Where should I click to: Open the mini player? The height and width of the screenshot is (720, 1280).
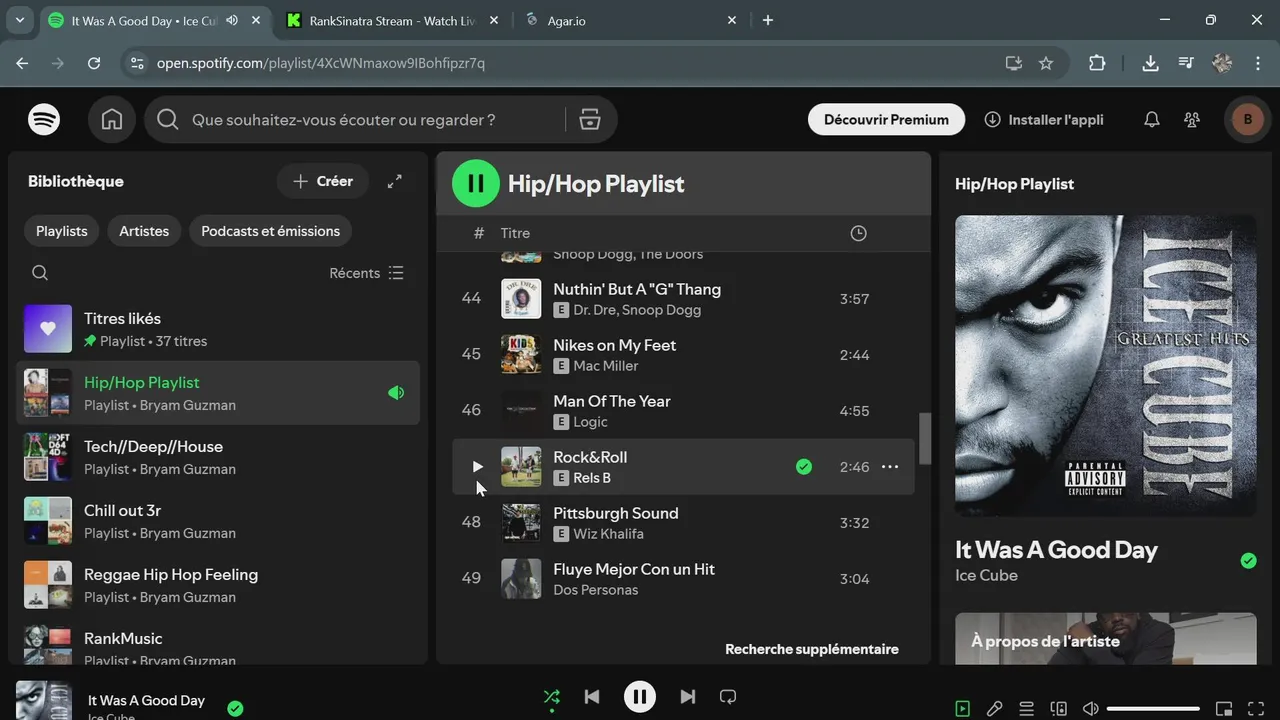1224,709
